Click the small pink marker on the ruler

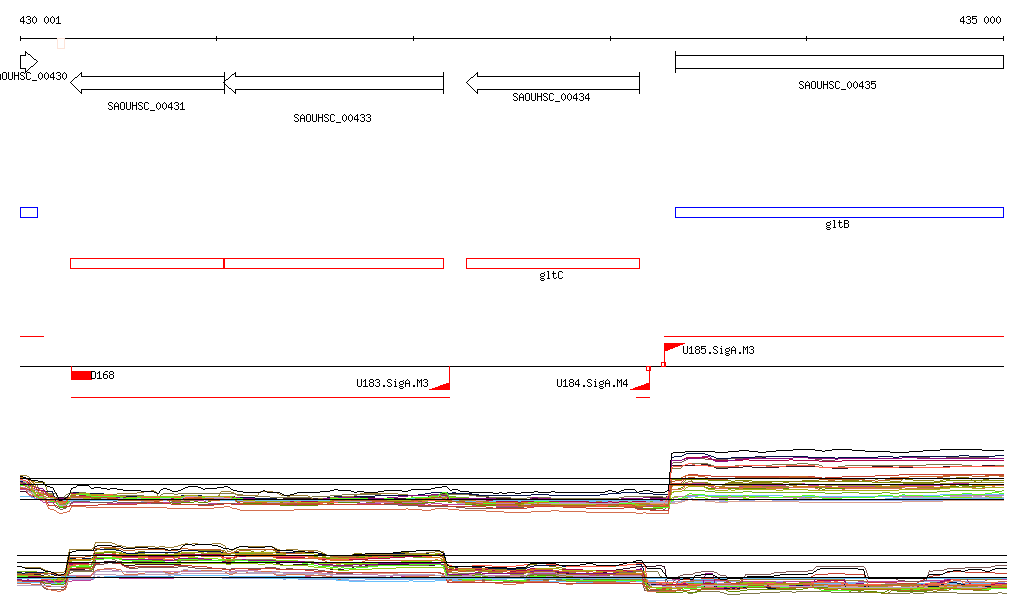click(x=61, y=43)
